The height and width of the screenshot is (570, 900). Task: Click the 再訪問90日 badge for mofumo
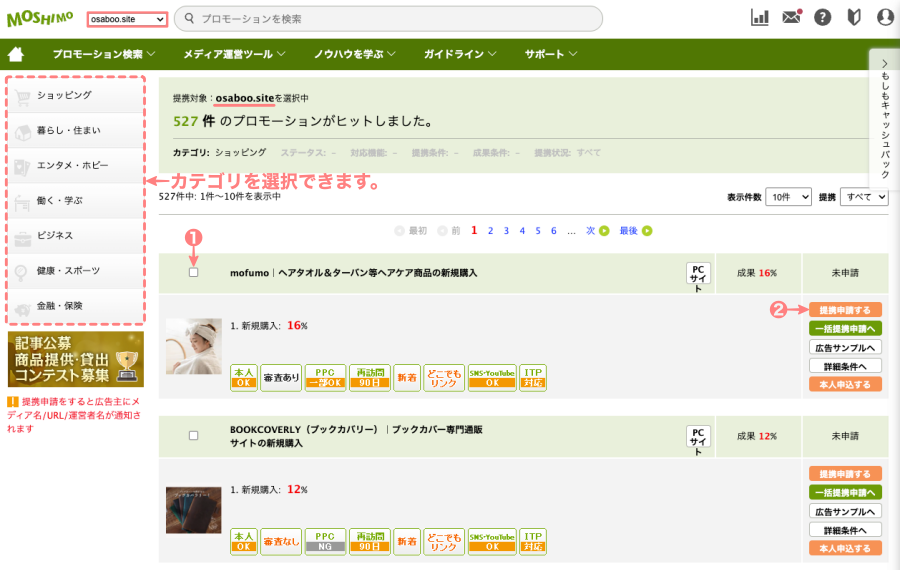(x=370, y=378)
